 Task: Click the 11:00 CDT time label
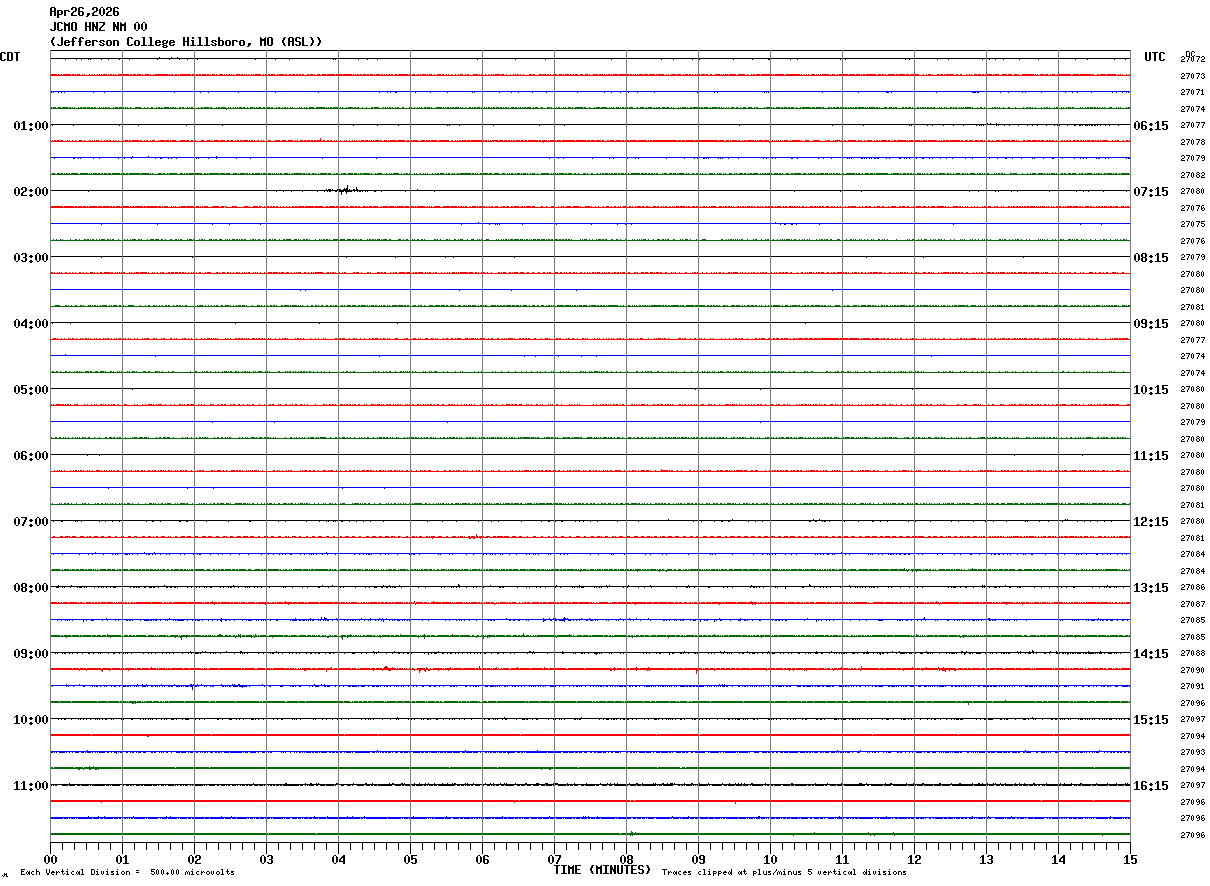(x=31, y=786)
